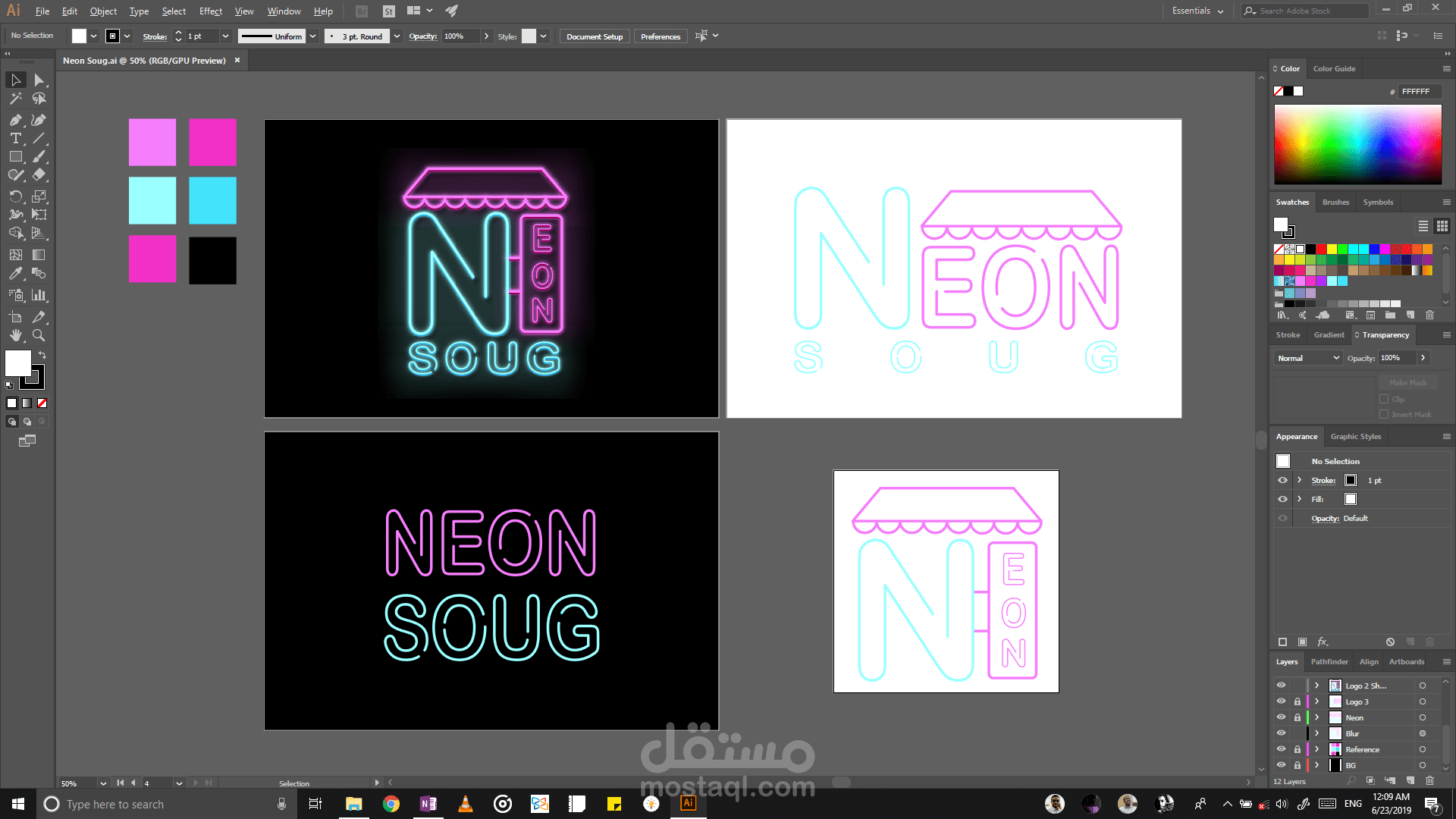Toggle lock on Reference layer
The image size is (1456, 819).
[1297, 749]
